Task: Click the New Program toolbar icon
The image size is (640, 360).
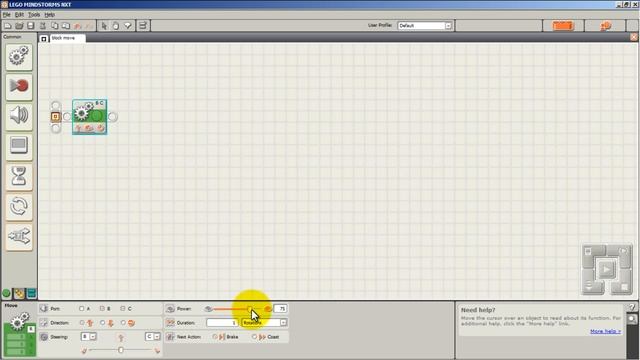Action: click(8, 26)
